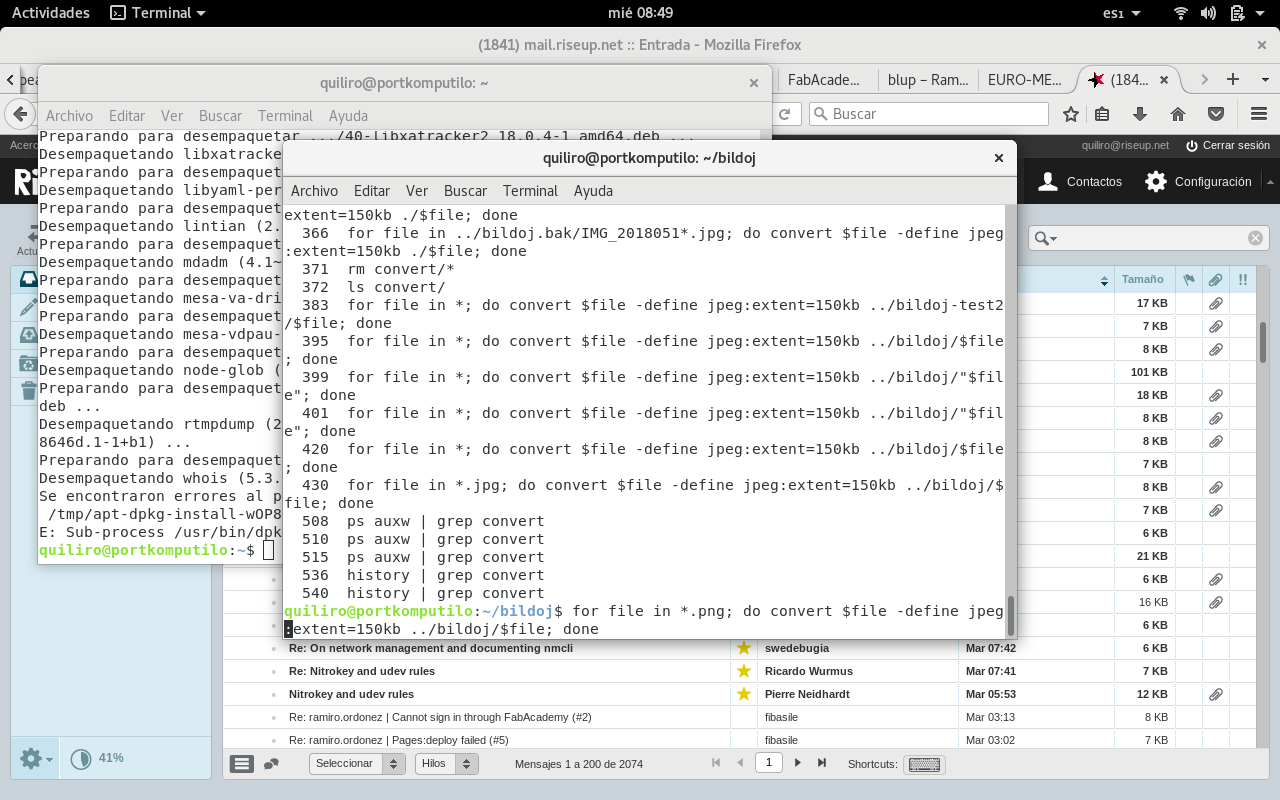Clear the mail search box
The image size is (1280, 800).
click(x=1255, y=238)
